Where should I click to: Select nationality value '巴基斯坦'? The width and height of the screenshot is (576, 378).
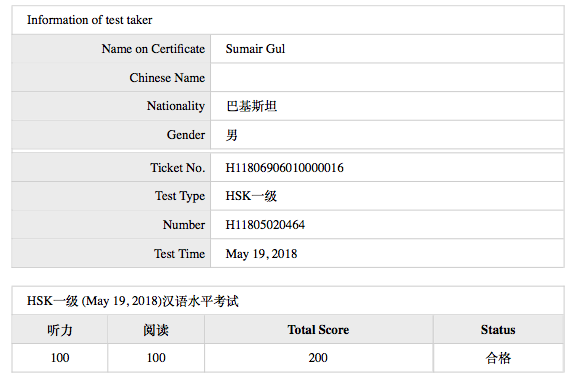pyautogui.click(x=252, y=106)
